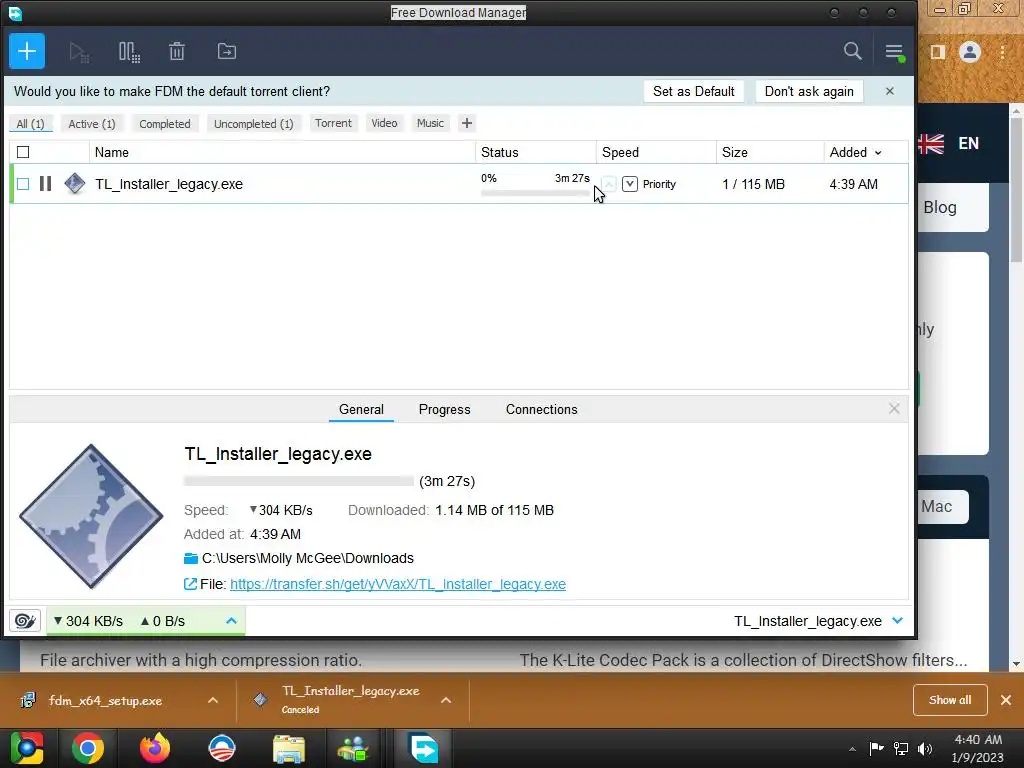
Task: Select the Active (1) filter tab
Action: (x=91, y=123)
